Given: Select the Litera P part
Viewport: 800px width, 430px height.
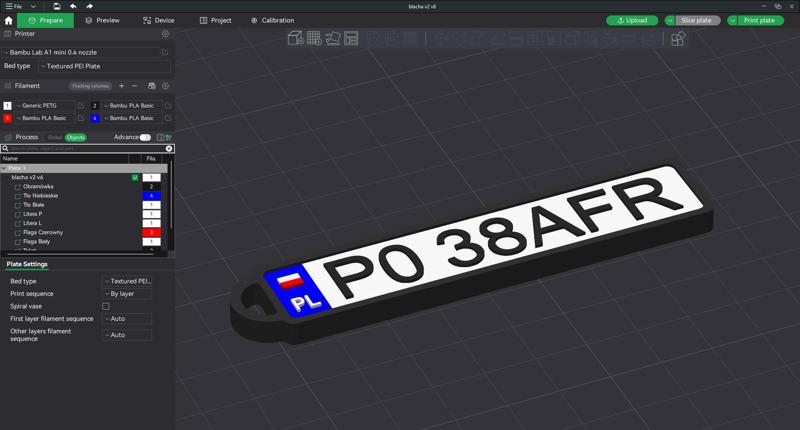Looking at the screenshot, I should [32, 214].
